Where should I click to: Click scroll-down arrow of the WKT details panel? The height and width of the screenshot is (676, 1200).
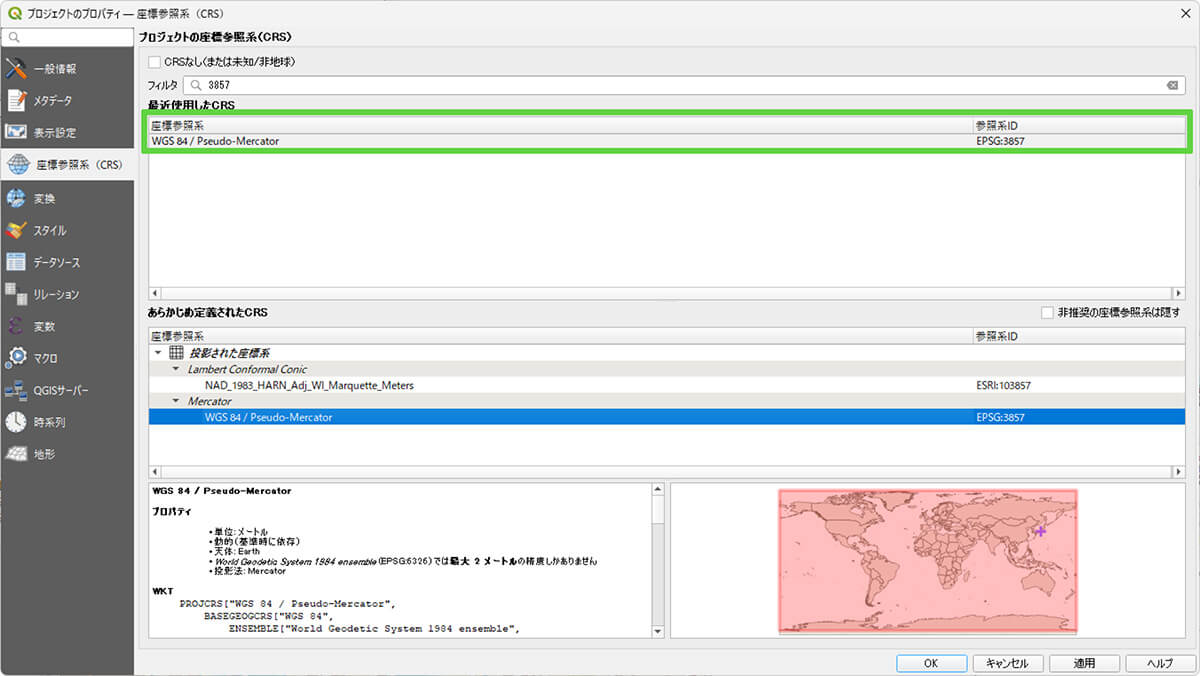tap(657, 631)
